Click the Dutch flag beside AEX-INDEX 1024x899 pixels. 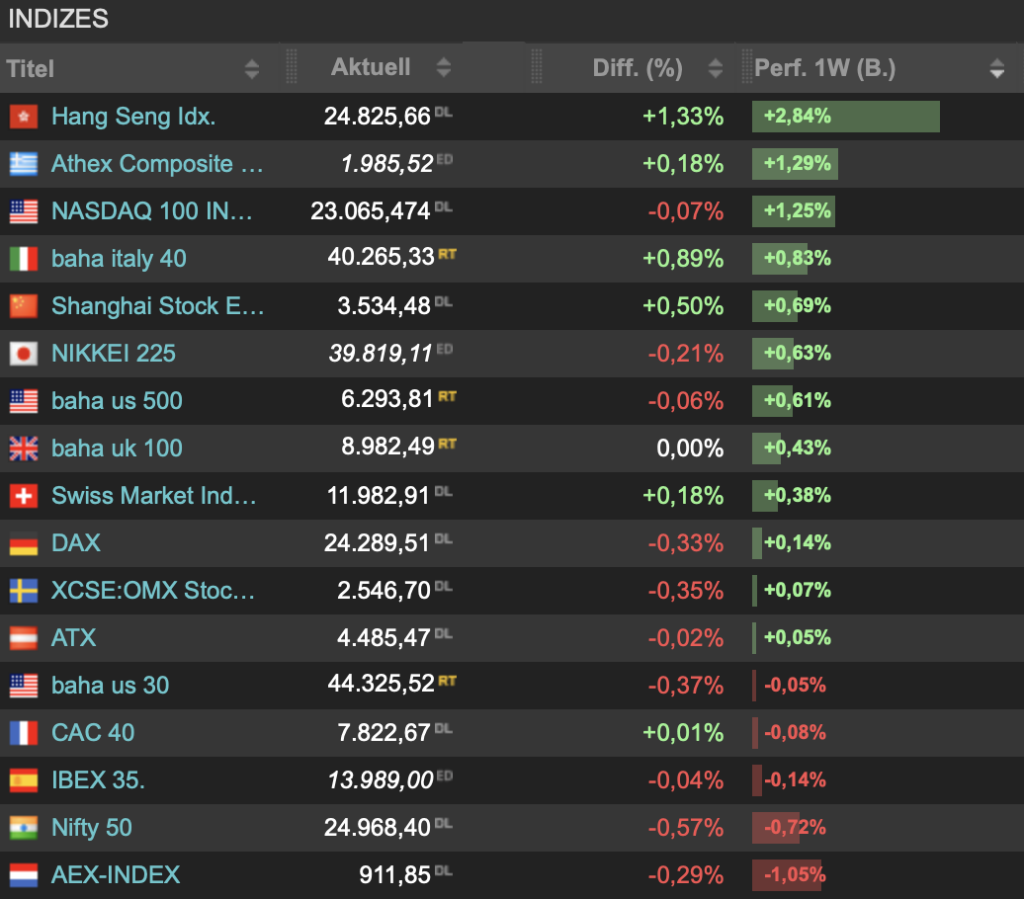click(24, 875)
